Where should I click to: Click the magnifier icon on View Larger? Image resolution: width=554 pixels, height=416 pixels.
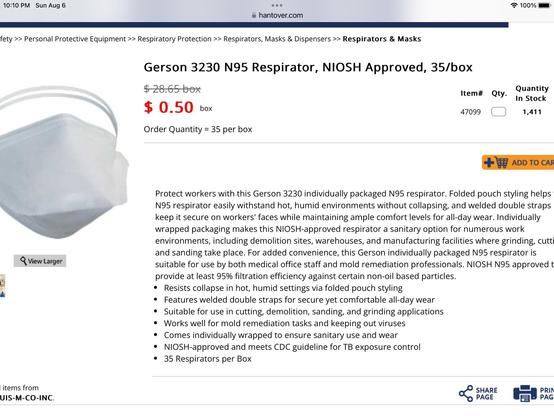point(23,261)
